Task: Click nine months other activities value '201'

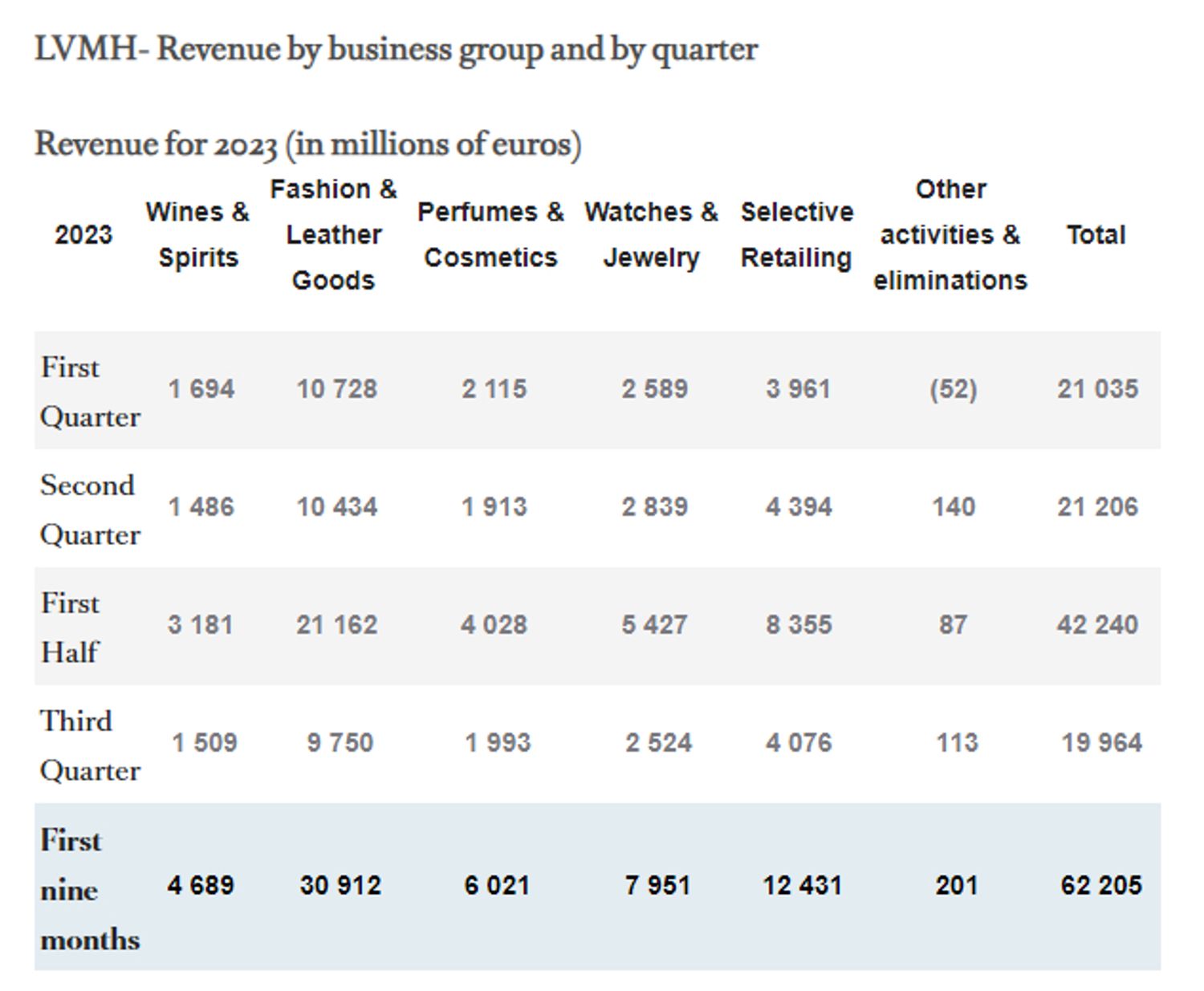Action: coord(957,886)
